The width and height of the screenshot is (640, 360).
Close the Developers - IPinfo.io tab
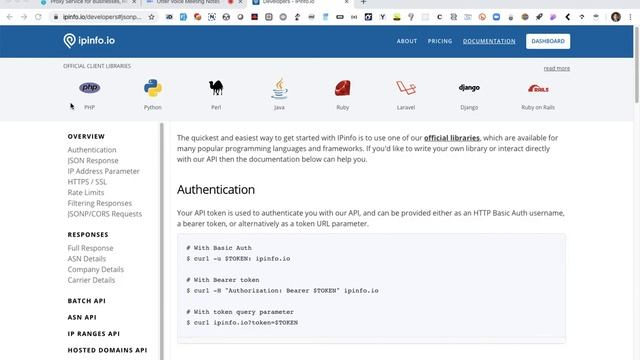click(347, 2)
